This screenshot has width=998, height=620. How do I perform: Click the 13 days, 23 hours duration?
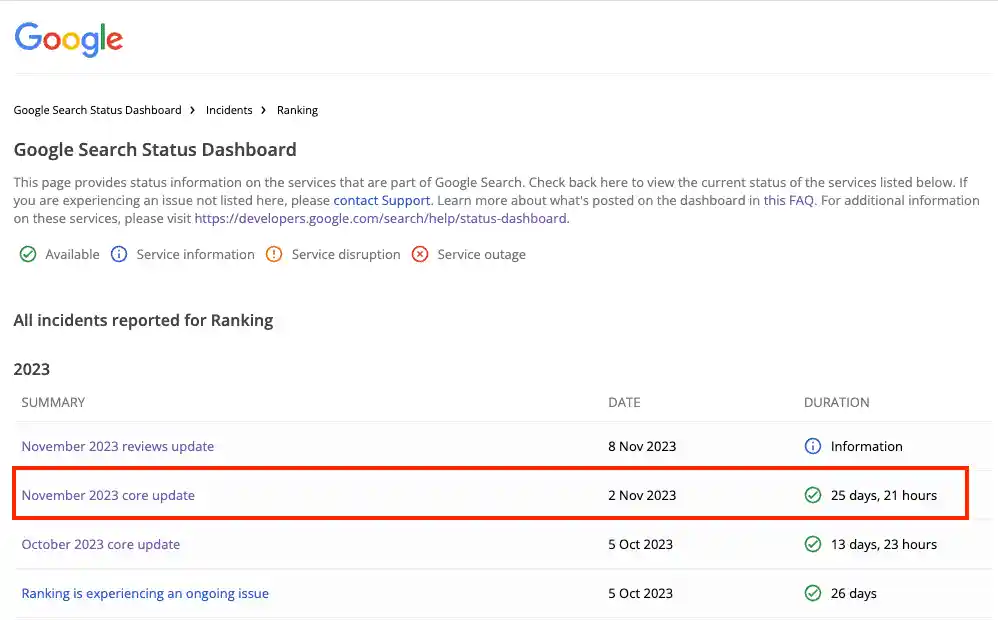point(883,544)
